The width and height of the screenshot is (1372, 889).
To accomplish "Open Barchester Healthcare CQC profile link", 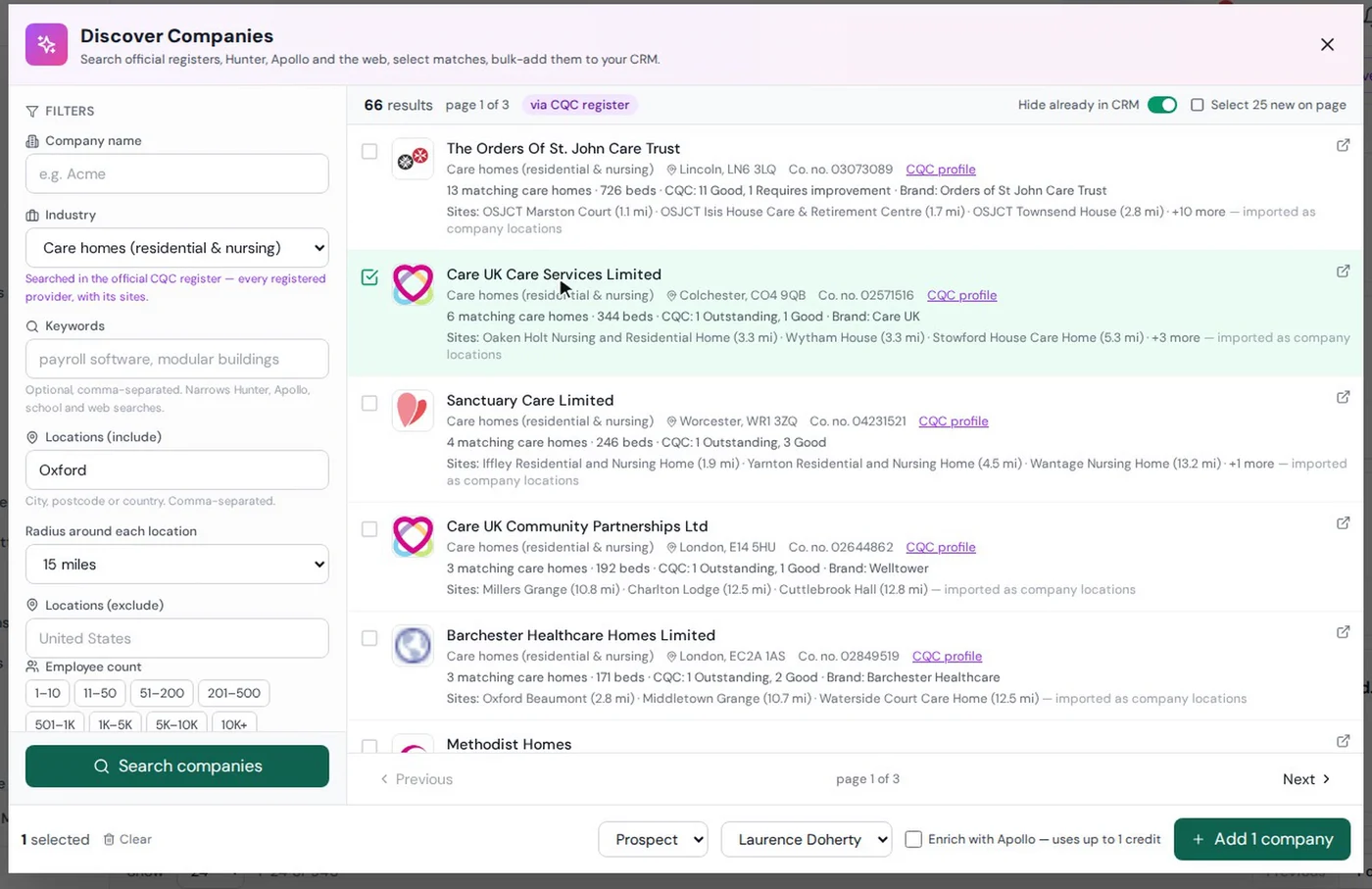I will [x=947, y=657].
